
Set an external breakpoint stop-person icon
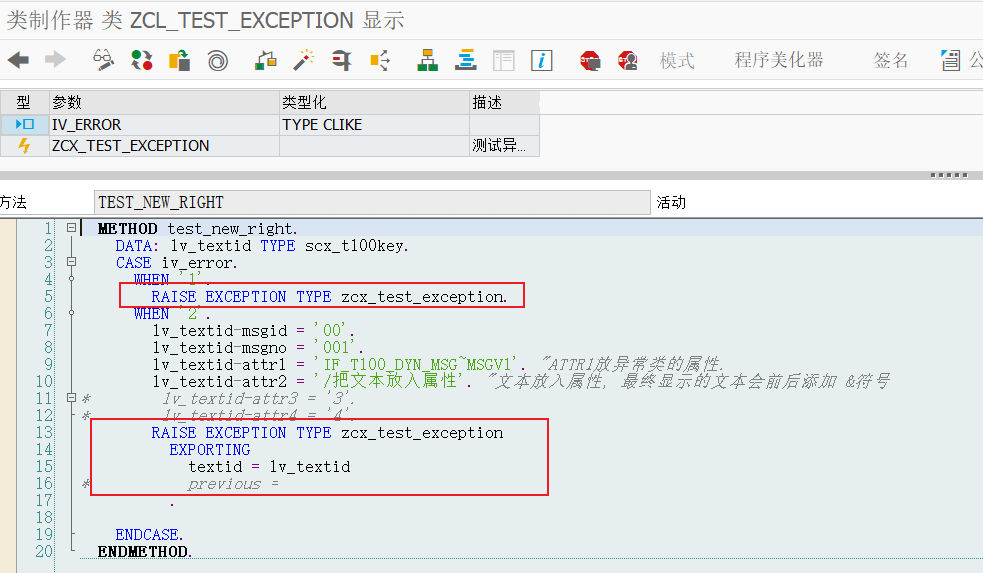pos(628,61)
